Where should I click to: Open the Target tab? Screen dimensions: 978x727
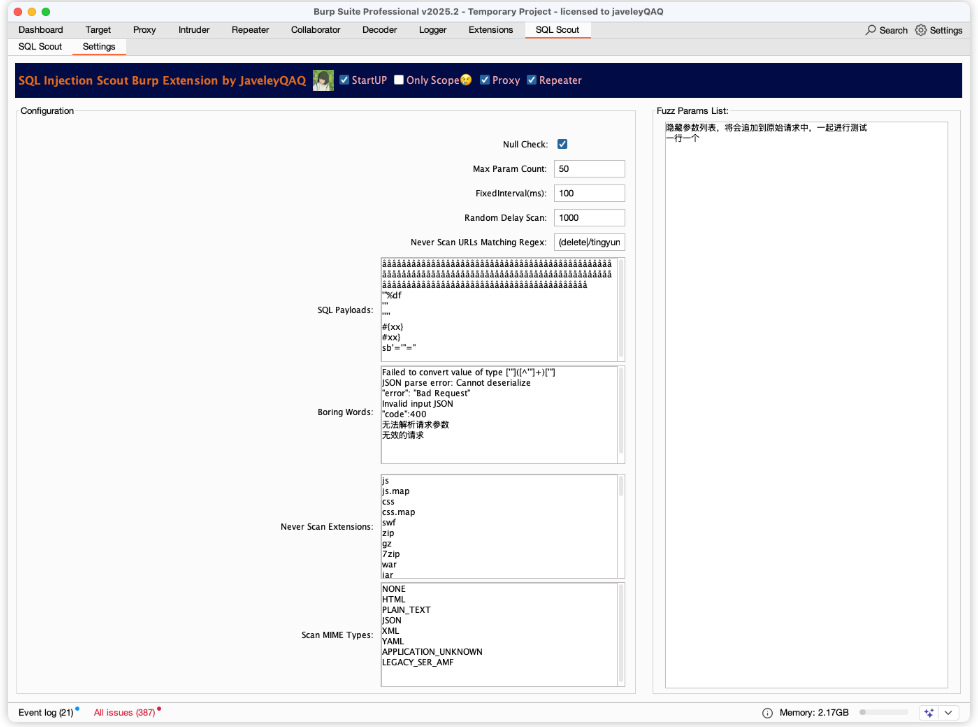click(98, 30)
